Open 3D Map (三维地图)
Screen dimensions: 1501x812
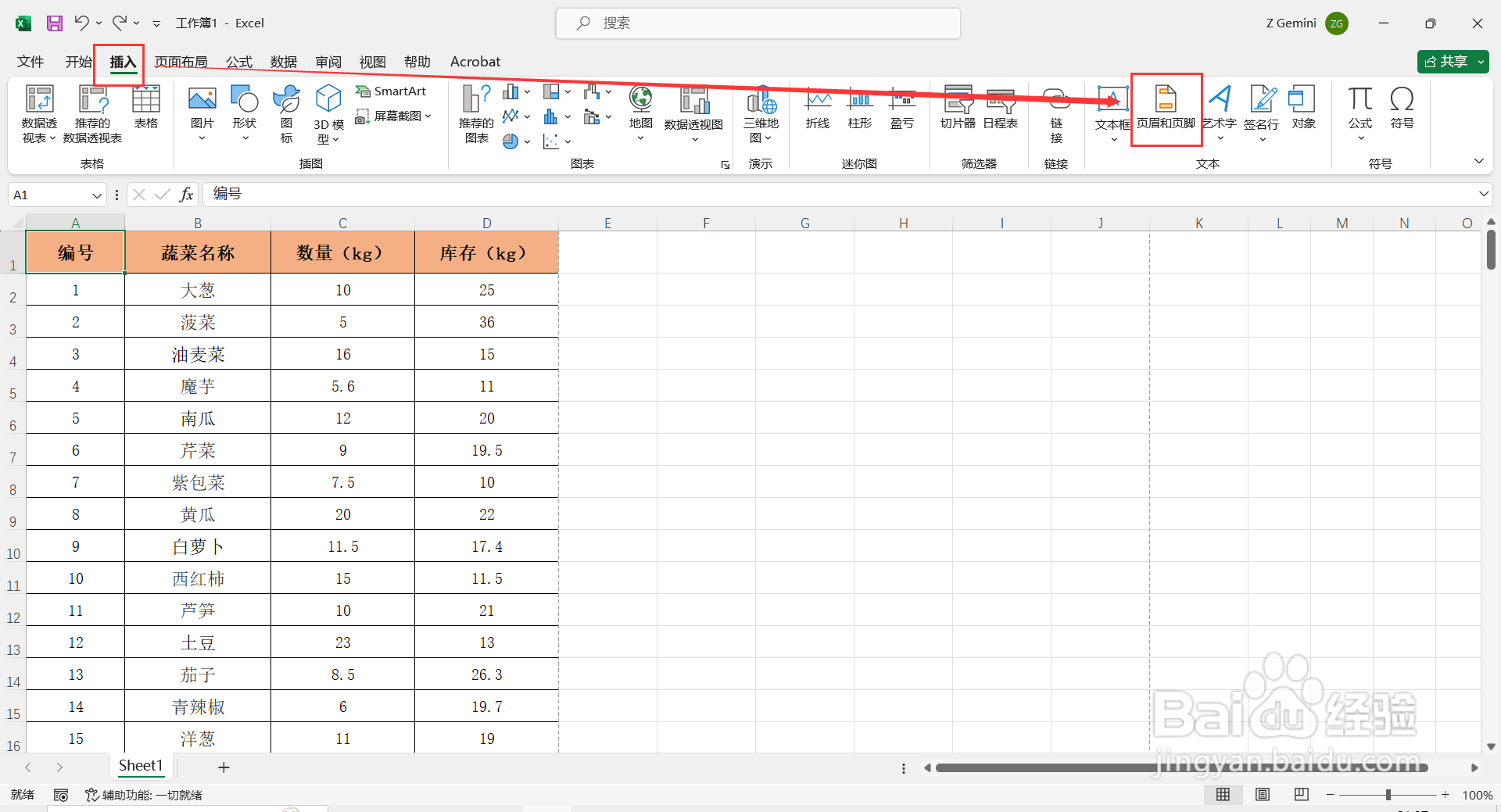click(761, 114)
